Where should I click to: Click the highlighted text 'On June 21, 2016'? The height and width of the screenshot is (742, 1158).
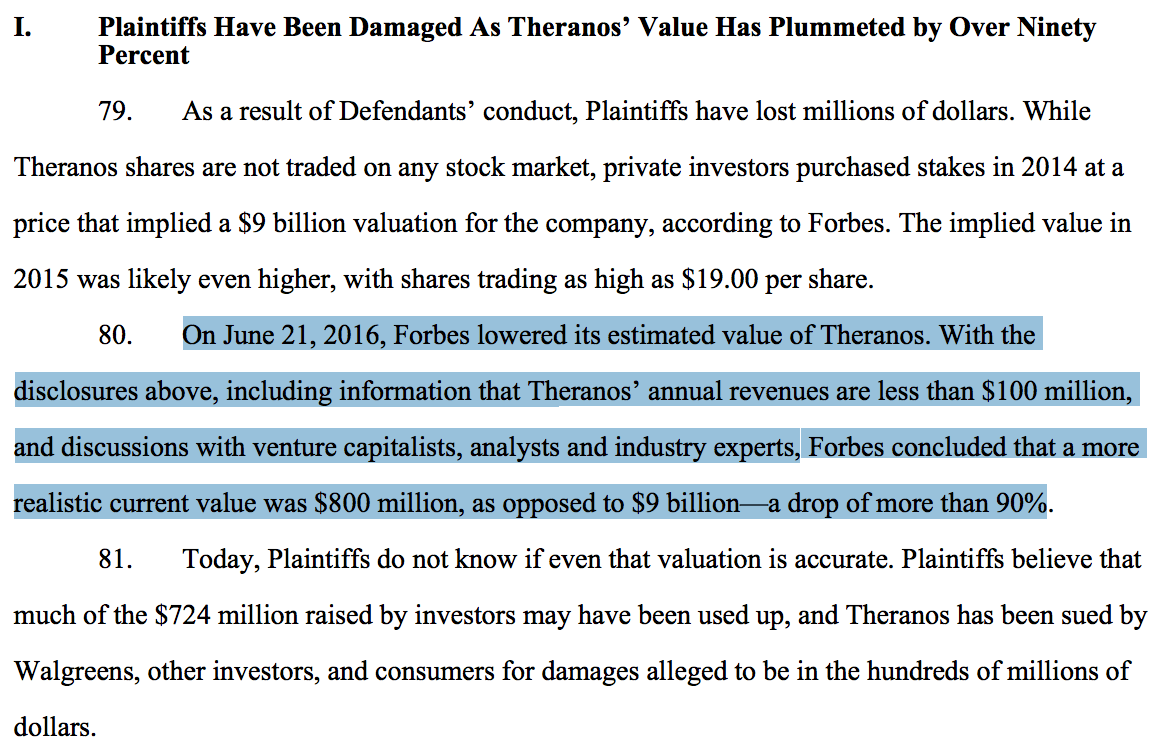(x=284, y=335)
